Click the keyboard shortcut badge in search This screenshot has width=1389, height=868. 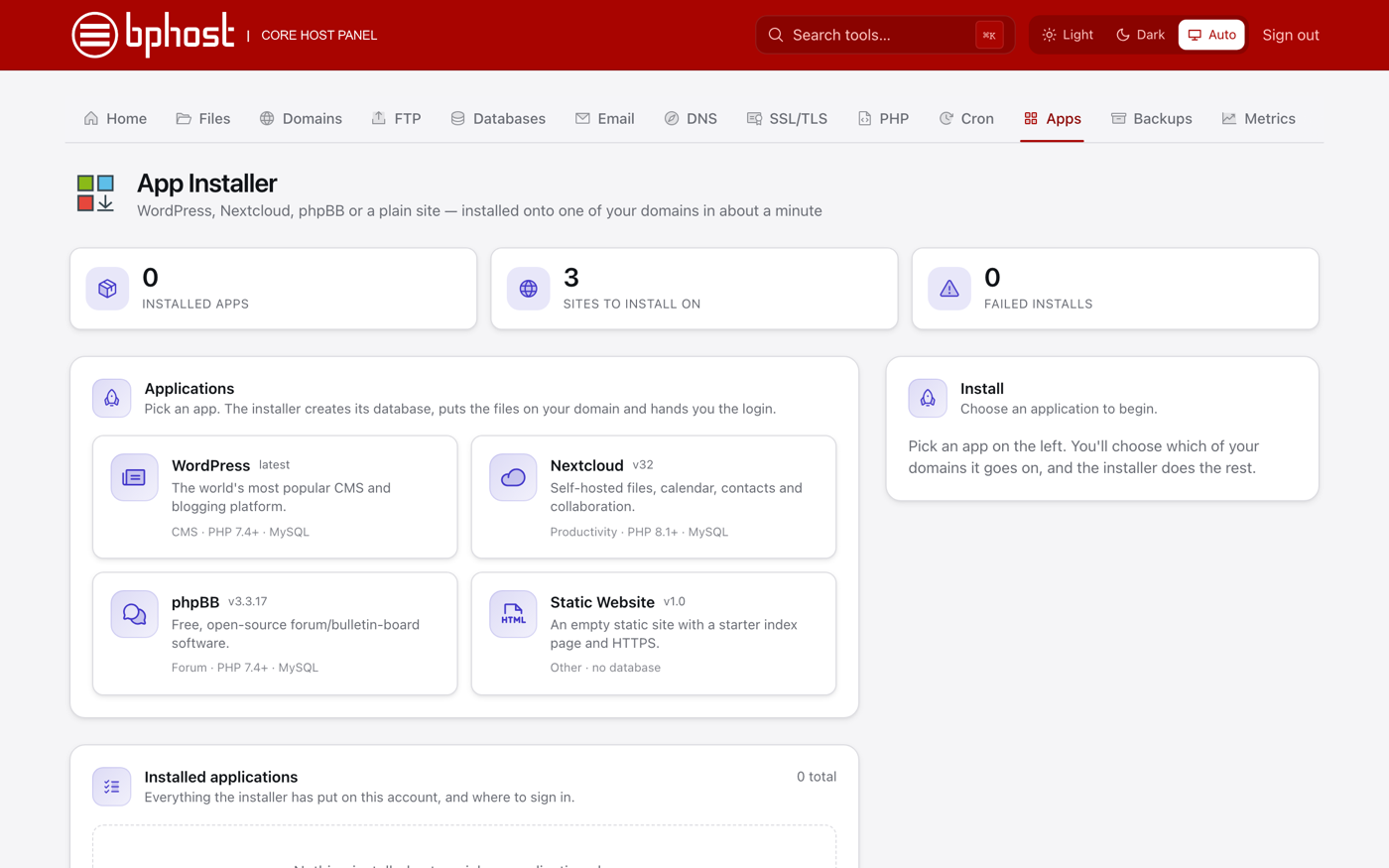pos(989,35)
